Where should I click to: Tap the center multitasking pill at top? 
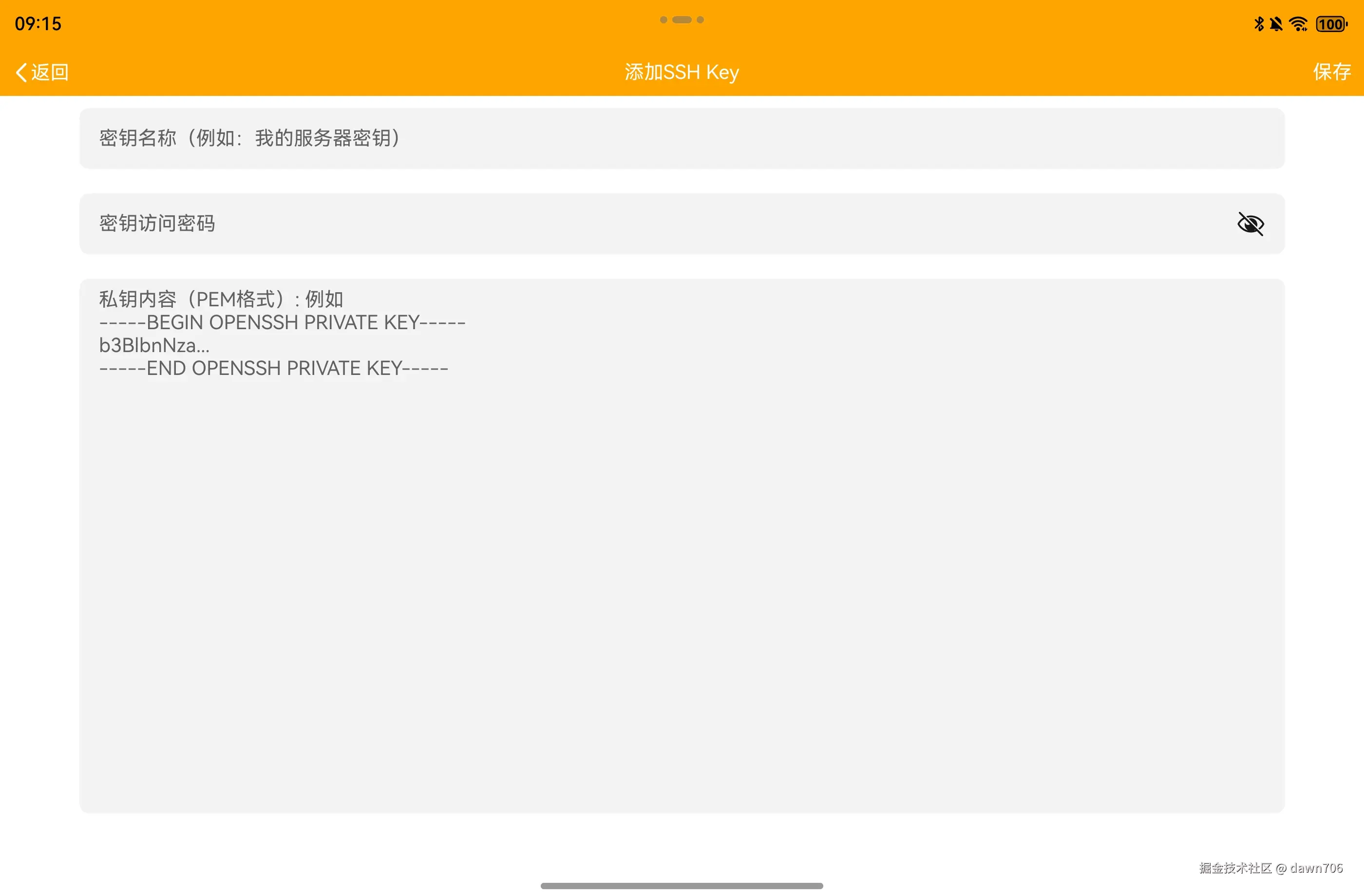[x=682, y=19]
